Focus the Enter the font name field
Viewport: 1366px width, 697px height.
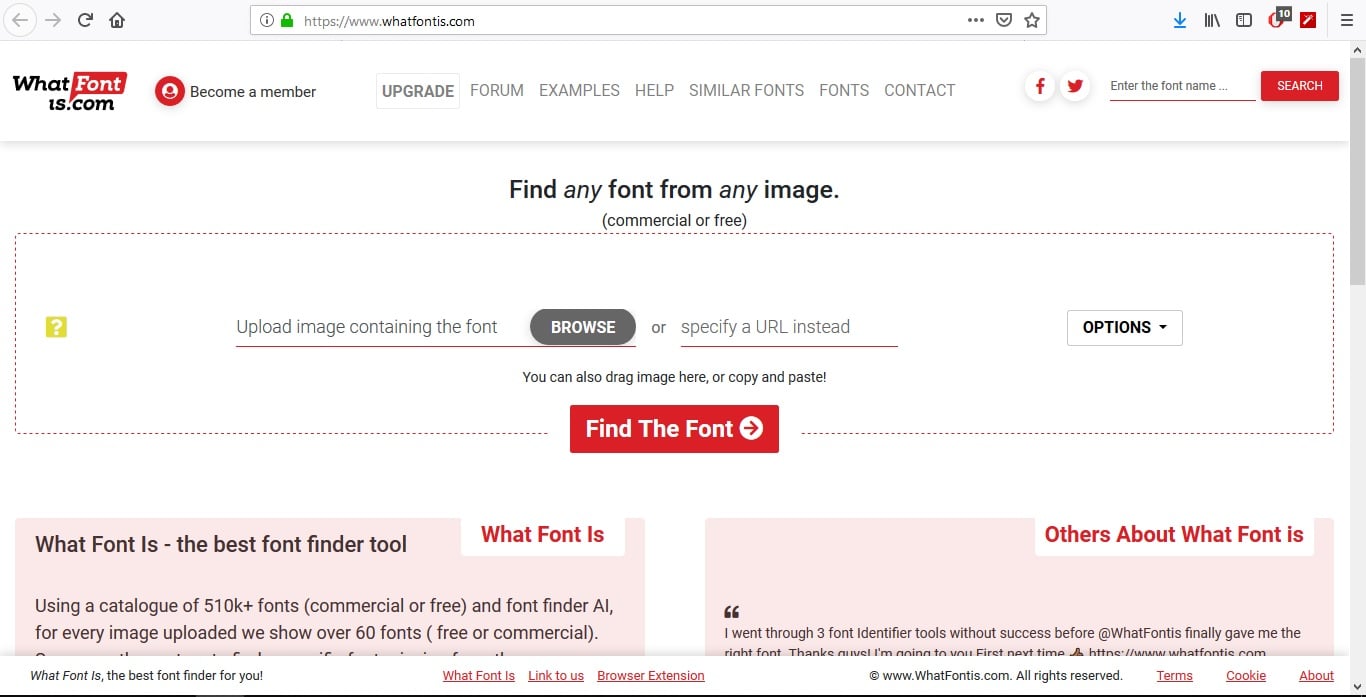click(1183, 86)
